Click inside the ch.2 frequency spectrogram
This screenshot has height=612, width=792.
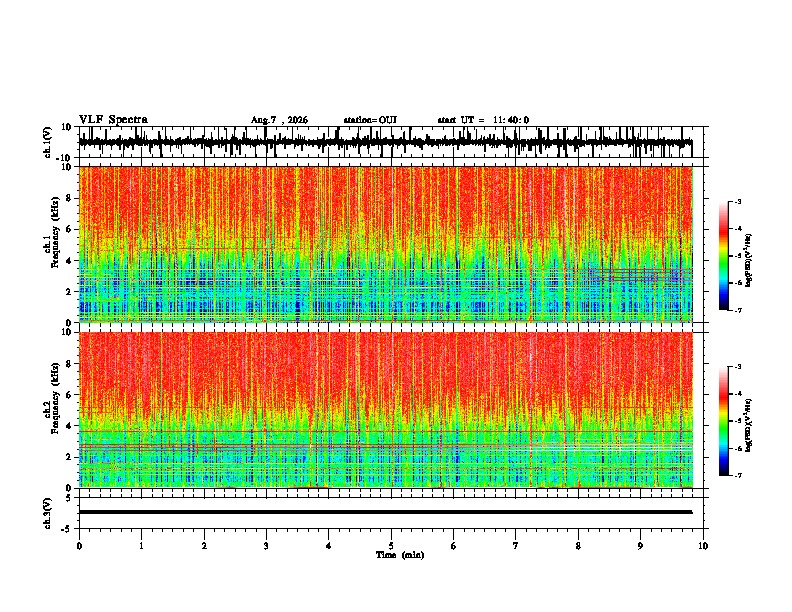coord(385,410)
